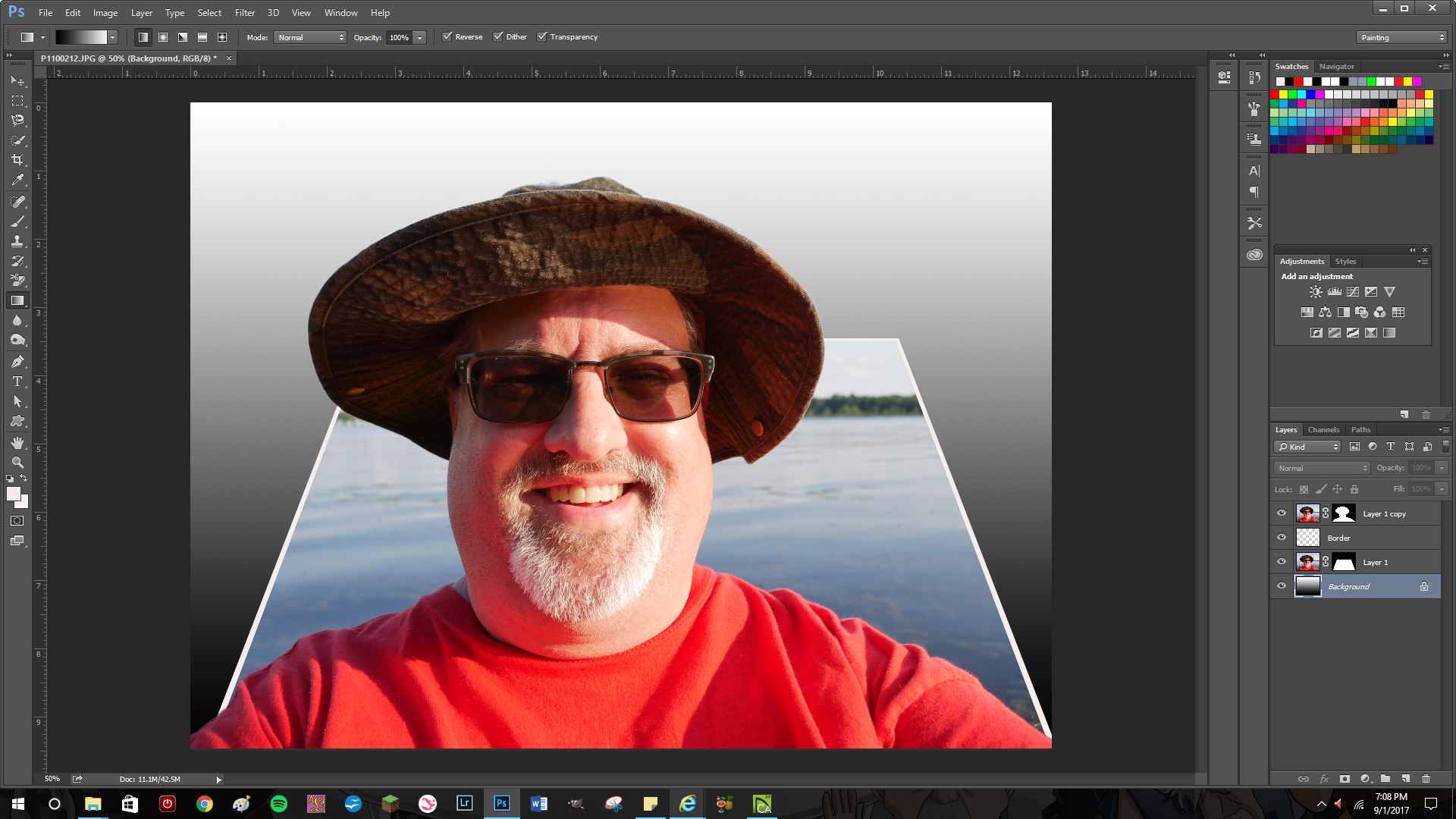Select the Hand tool
1456x819 pixels.
[x=17, y=443]
